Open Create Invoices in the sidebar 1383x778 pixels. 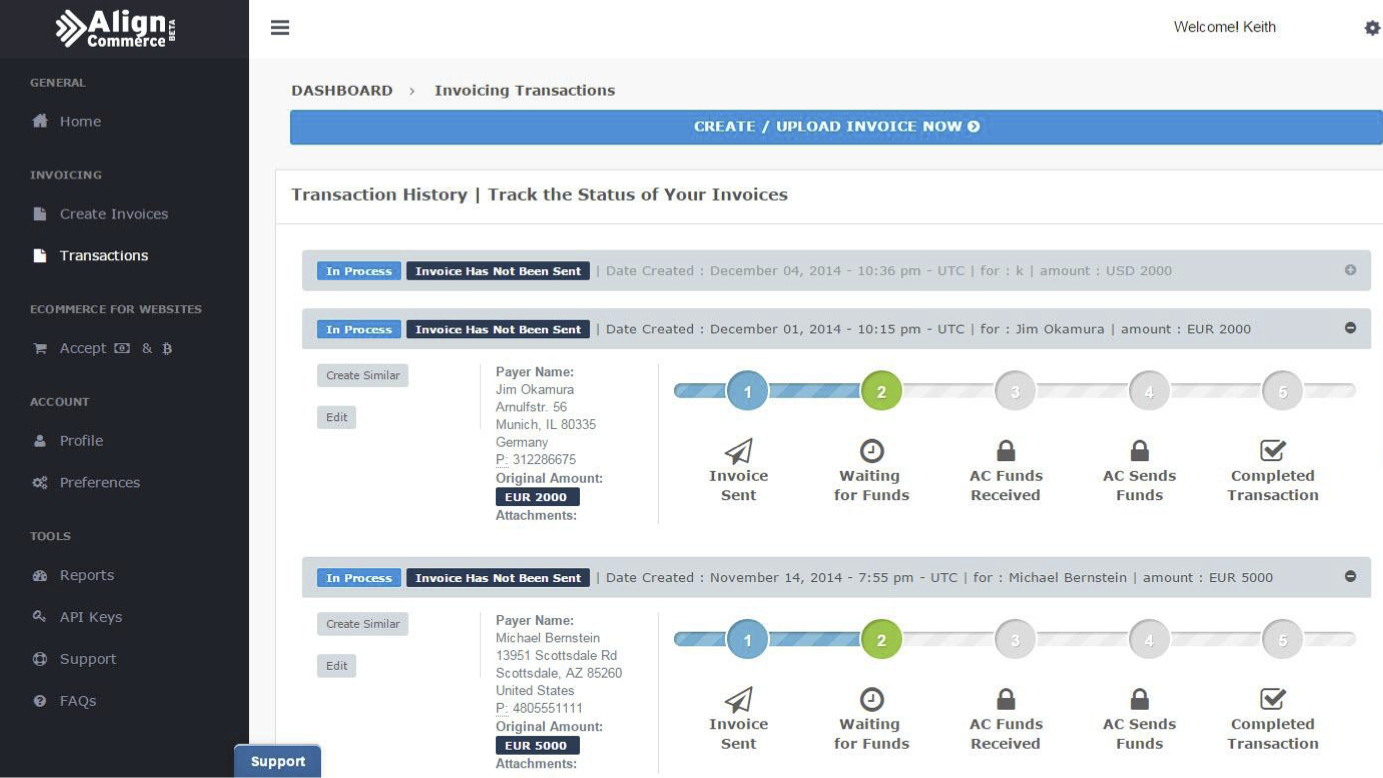coord(113,214)
